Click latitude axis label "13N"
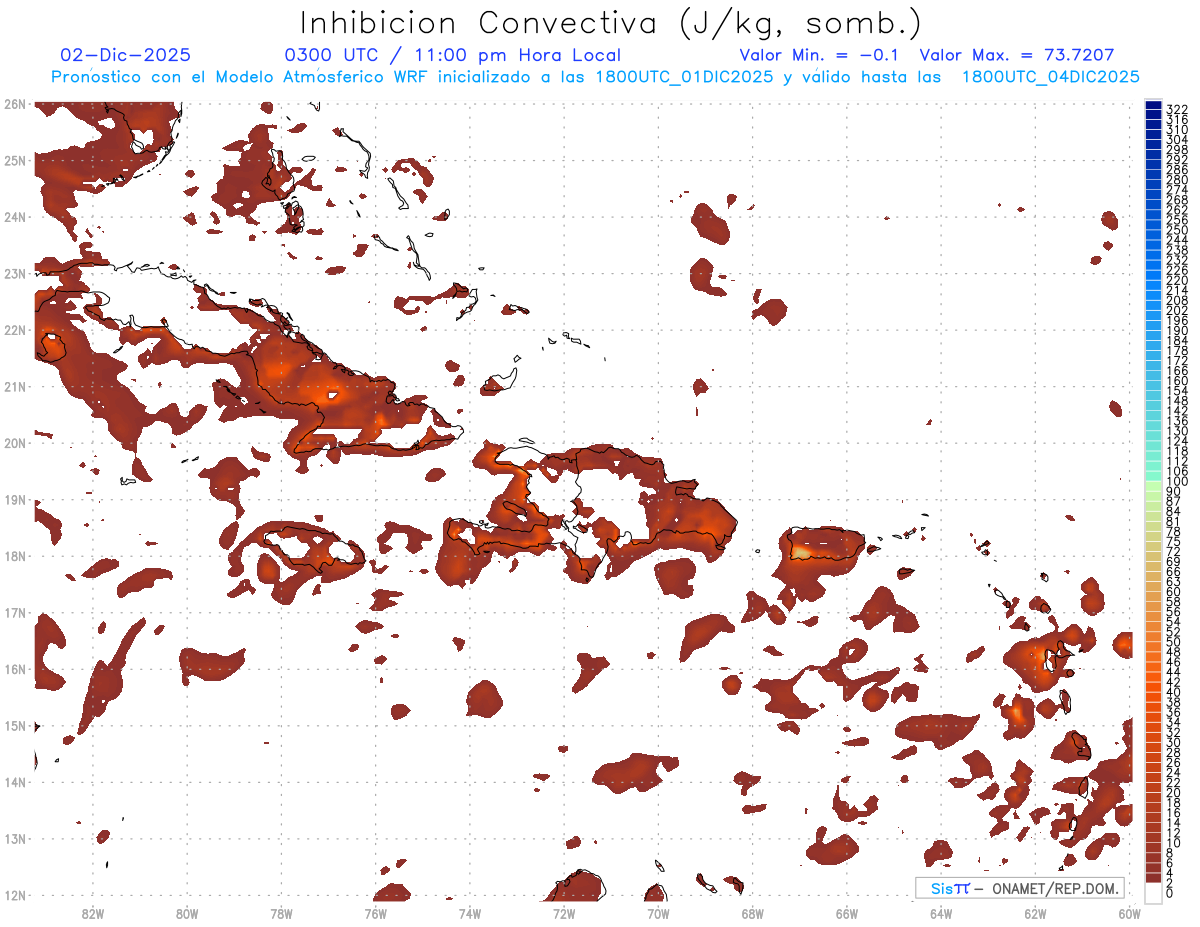This screenshot has width=1200, height=927. [14, 838]
